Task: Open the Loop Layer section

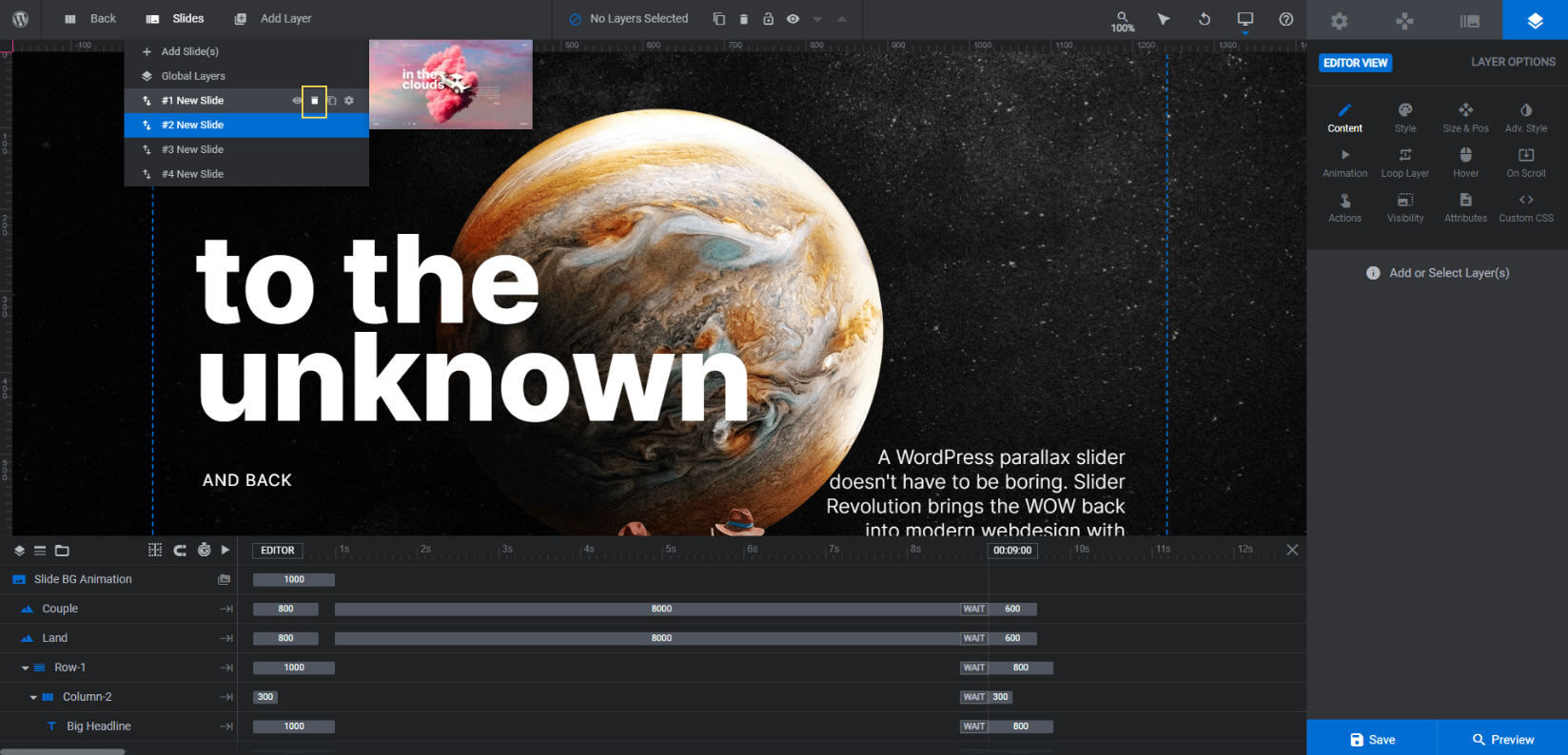Action: pos(1405,163)
